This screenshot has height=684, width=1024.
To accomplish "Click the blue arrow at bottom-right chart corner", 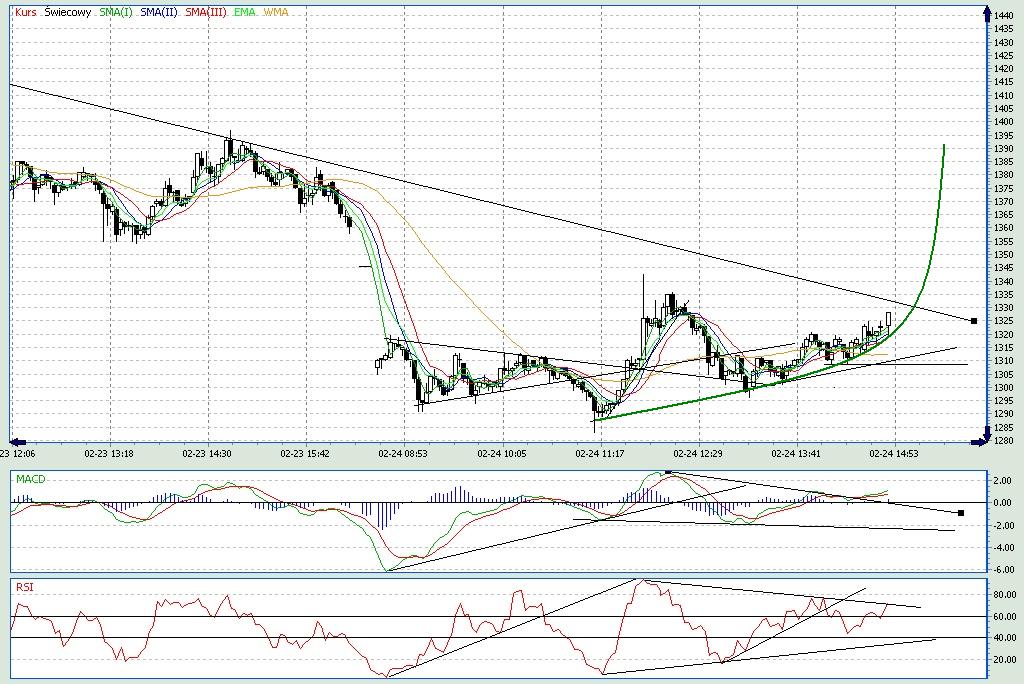I will 977,440.
